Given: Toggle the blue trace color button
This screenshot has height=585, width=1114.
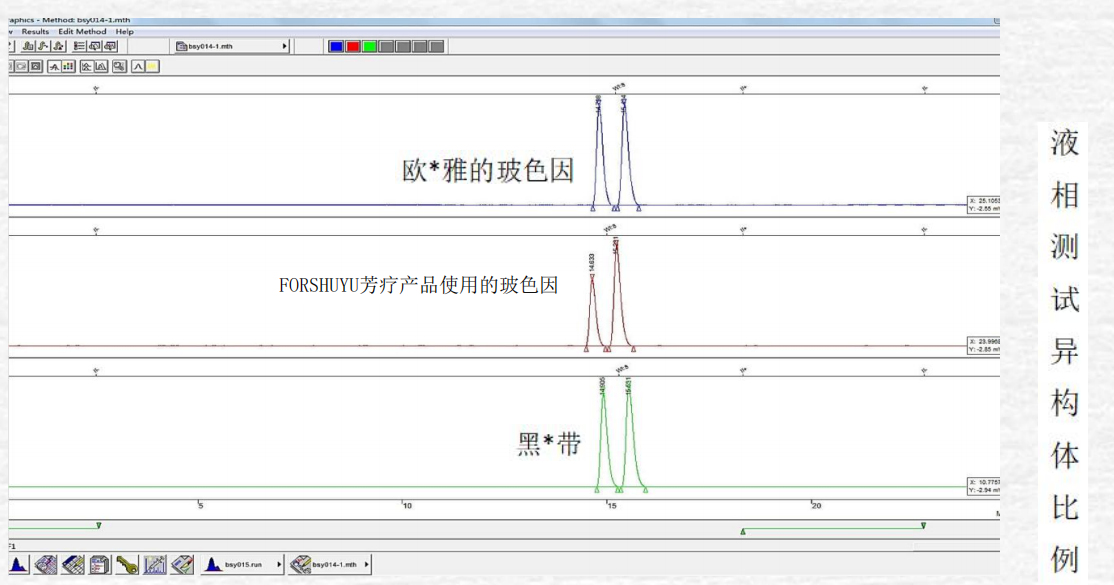Looking at the screenshot, I should tap(336, 46).
